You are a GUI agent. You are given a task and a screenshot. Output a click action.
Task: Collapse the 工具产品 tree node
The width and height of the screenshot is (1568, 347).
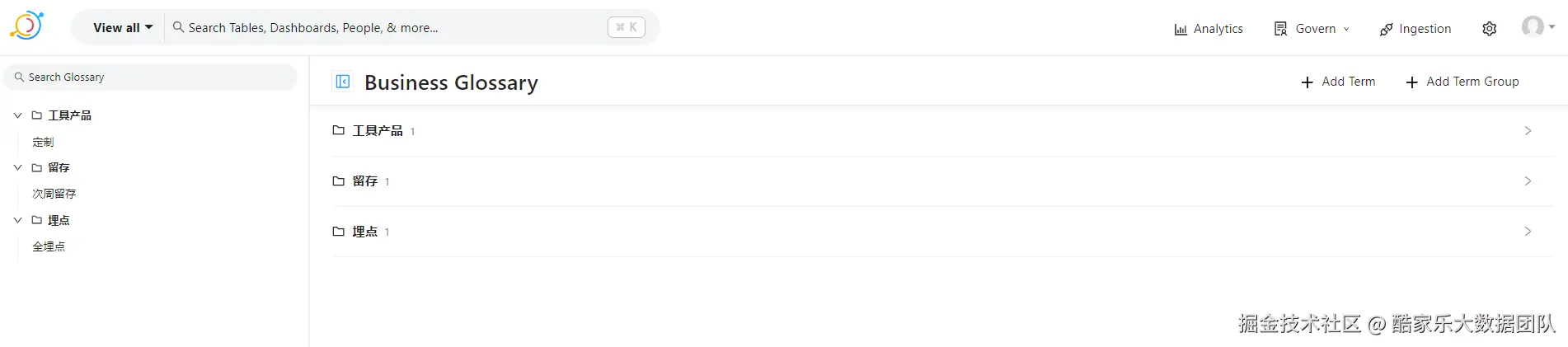[x=17, y=115]
